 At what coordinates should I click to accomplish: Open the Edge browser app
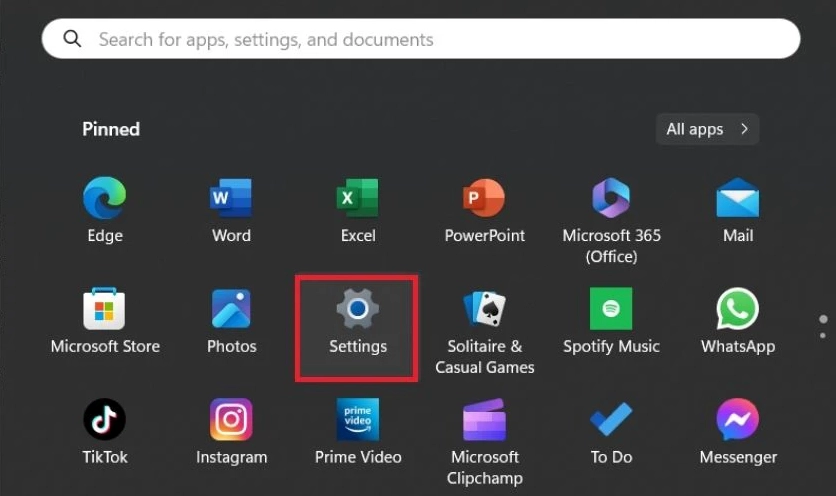[104, 199]
